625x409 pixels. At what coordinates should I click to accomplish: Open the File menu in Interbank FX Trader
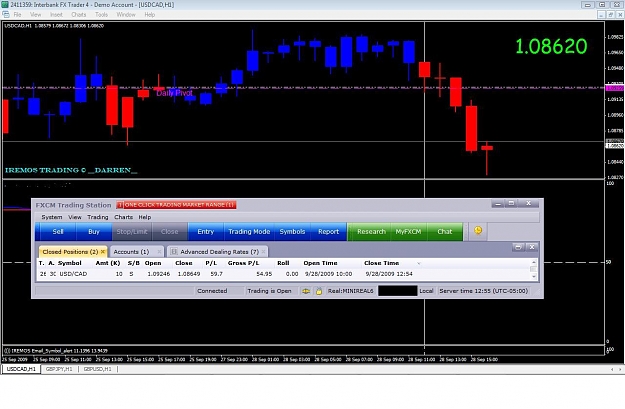tap(17, 14)
